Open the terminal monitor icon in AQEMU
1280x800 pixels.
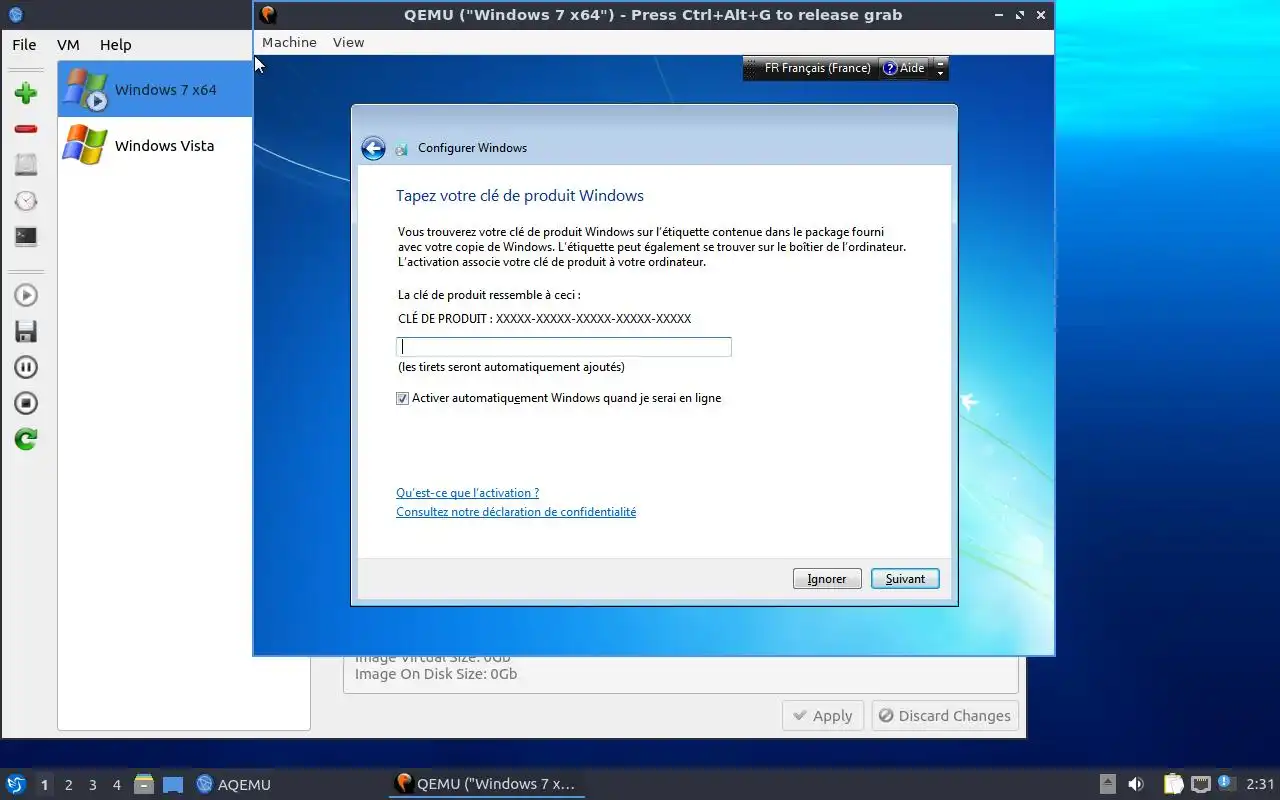[26, 237]
